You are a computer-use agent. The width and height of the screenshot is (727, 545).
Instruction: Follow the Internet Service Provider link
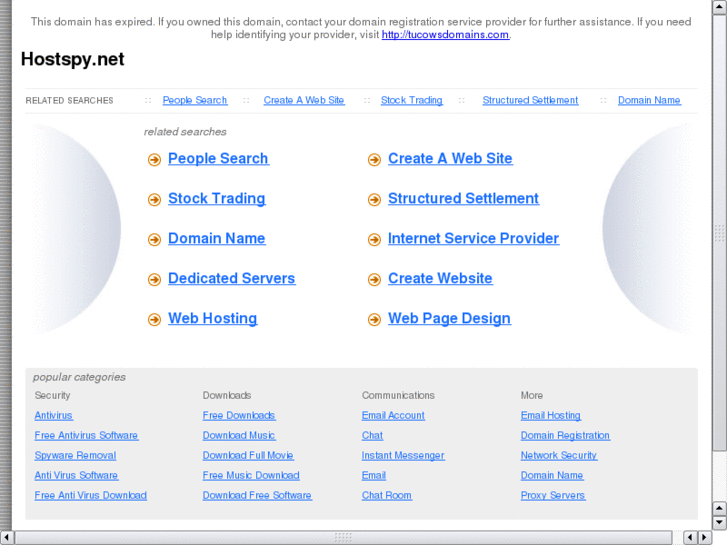tap(473, 238)
